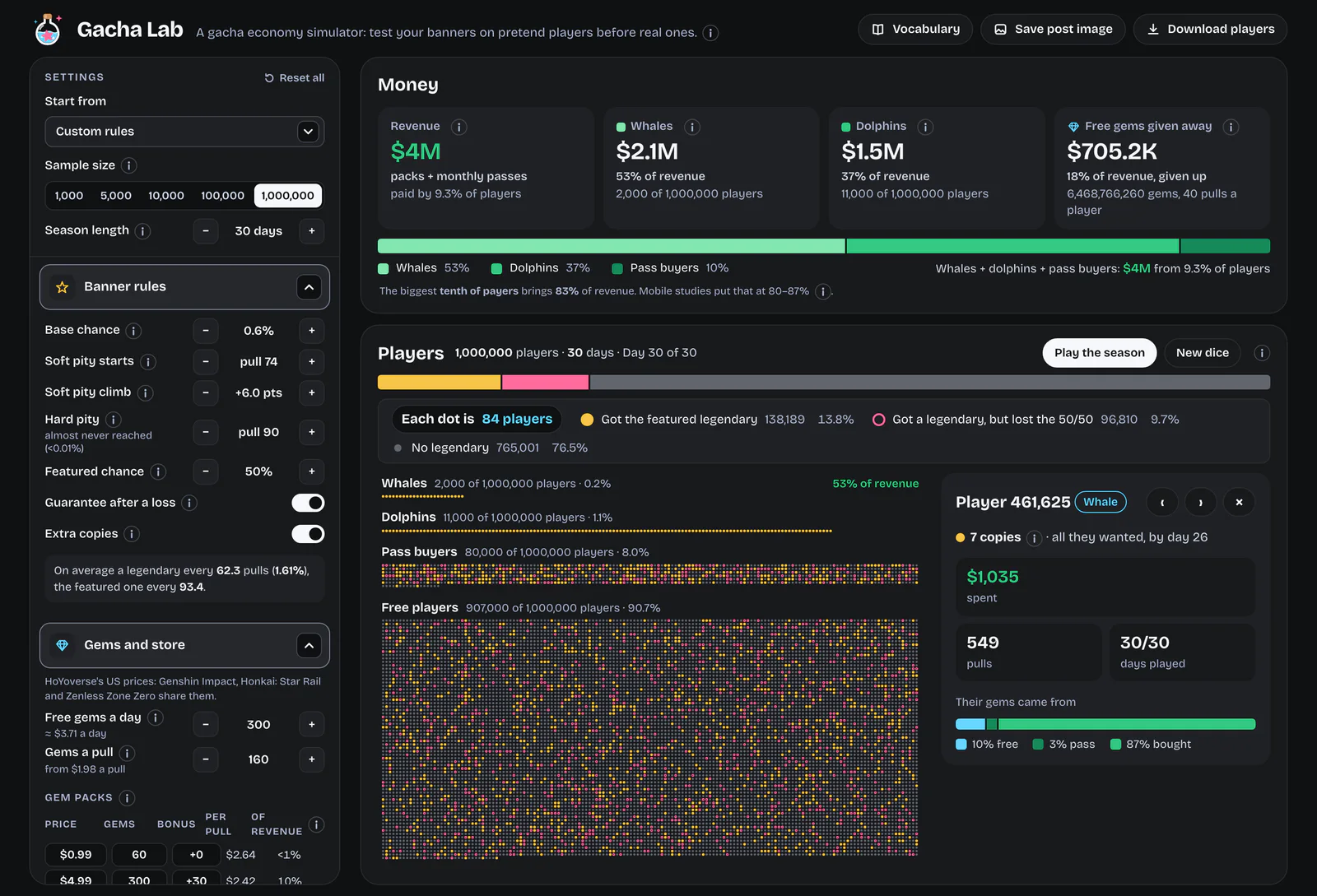Open the Vocabulary panel

point(915,30)
